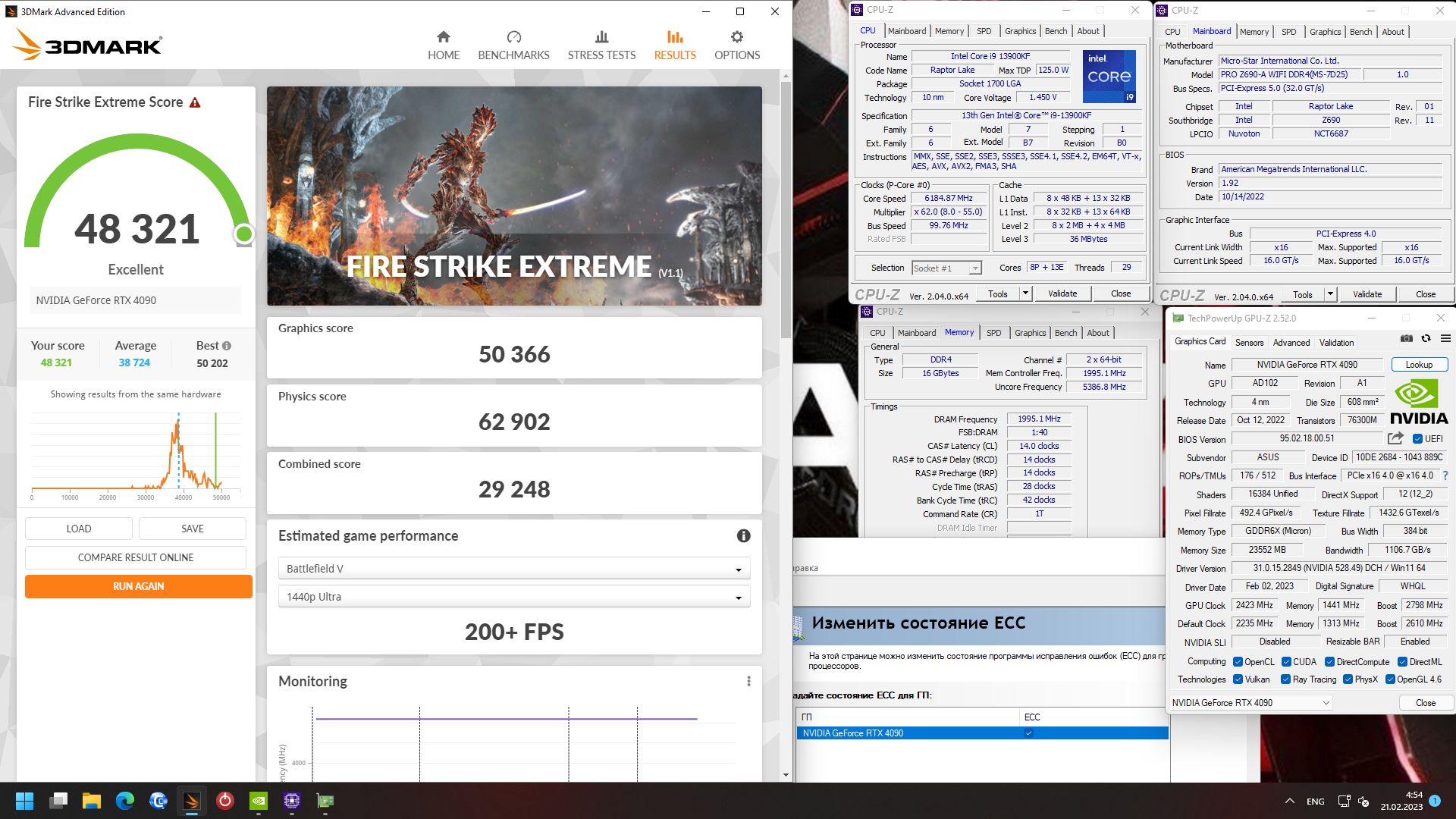
Task: Open the RESULTS chart icon
Action: pos(675,36)
